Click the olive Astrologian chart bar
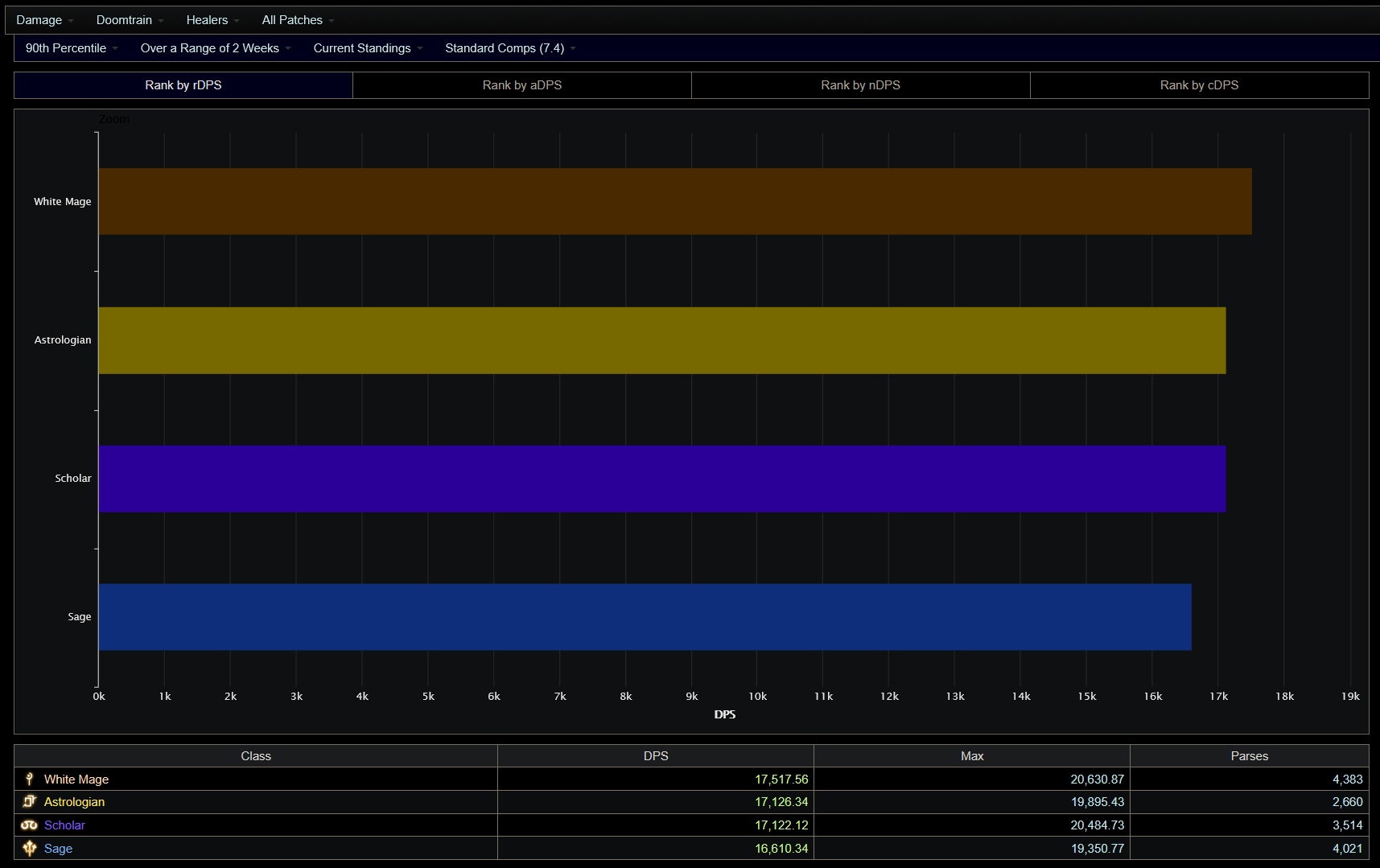 662,340
